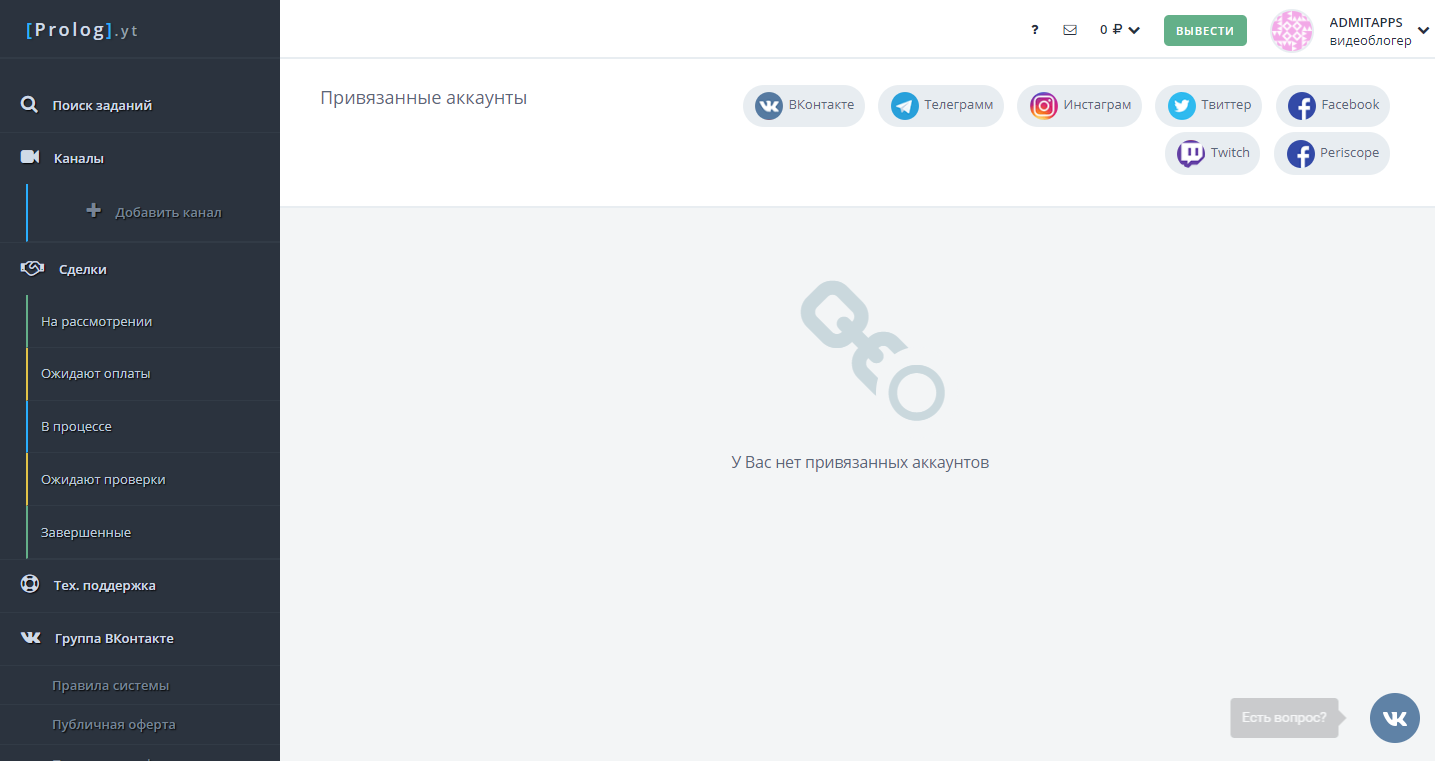Link a VKontakte account
The image size is (1435, 761).
click(804, 105)
